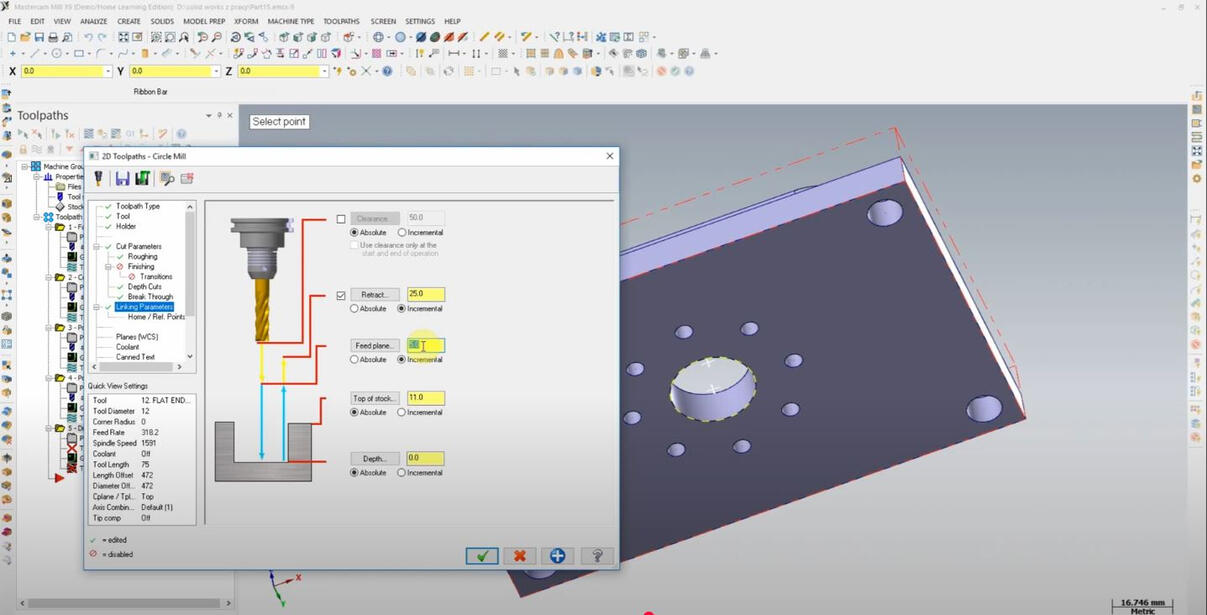
Task: Collapse the Cut Parameters tree node
Action: (x=97, y=247)
